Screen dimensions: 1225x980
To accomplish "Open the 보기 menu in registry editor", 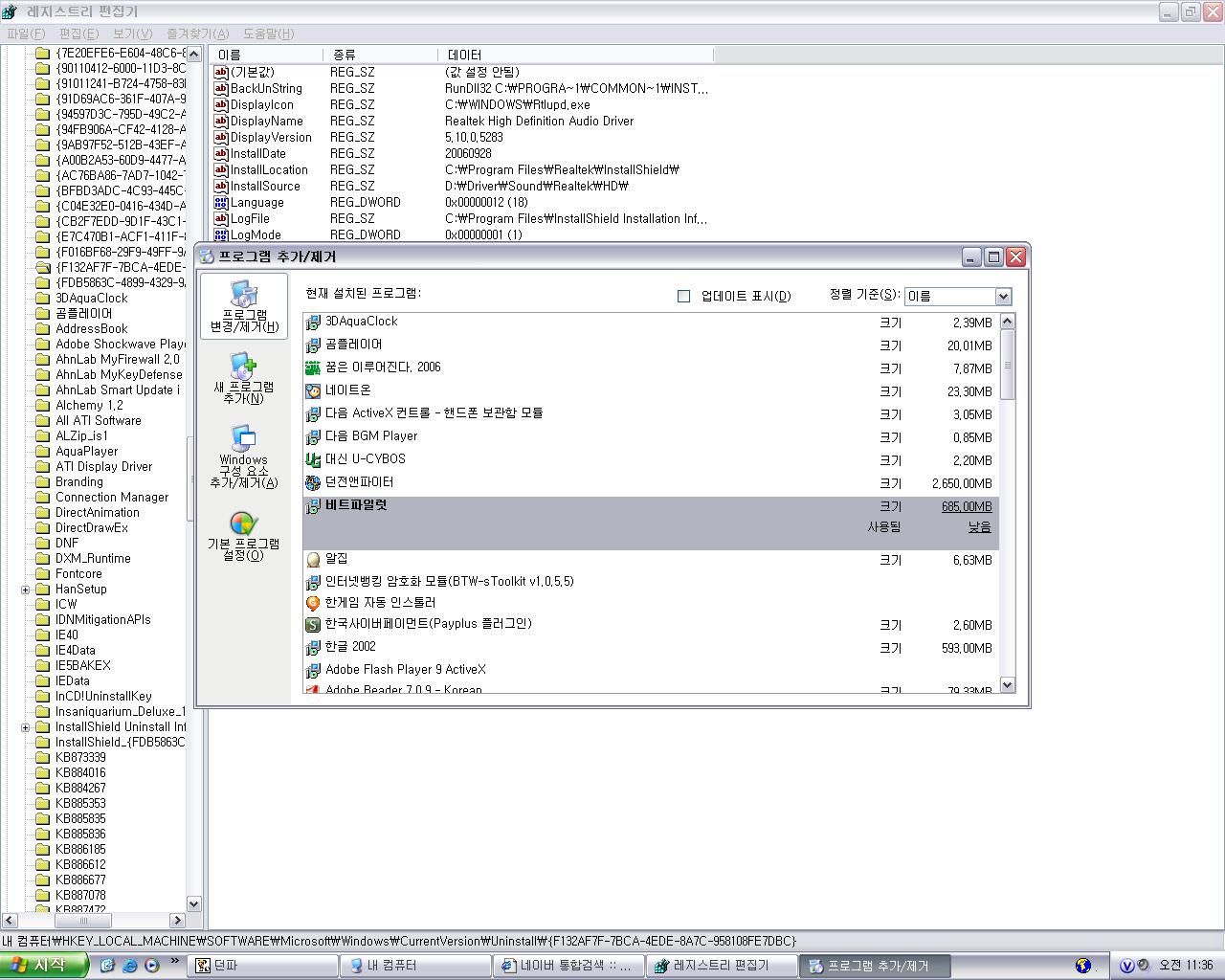I will pos(133,33).
